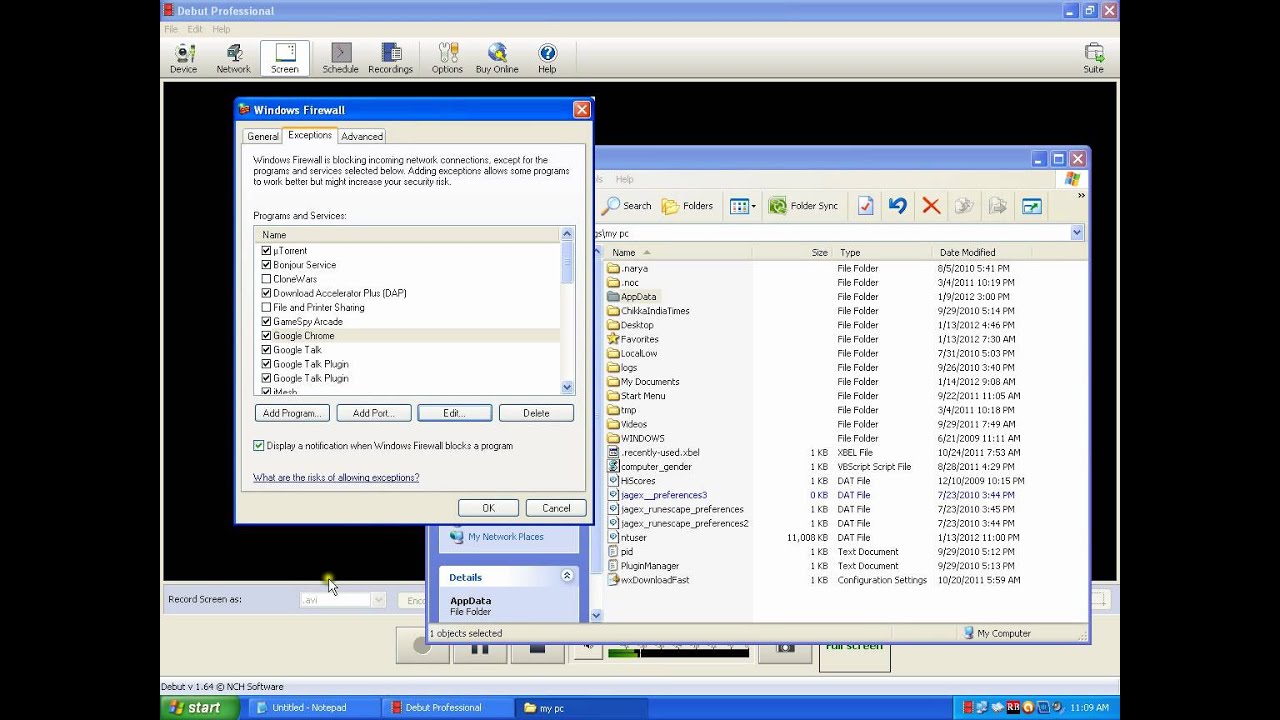Click the start button on taskbar

pyautogui.click(x=198, y=707)
